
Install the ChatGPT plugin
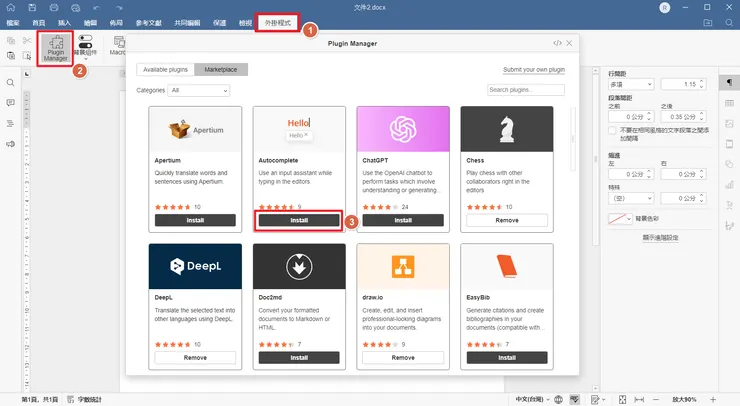[x=403, y=220]
